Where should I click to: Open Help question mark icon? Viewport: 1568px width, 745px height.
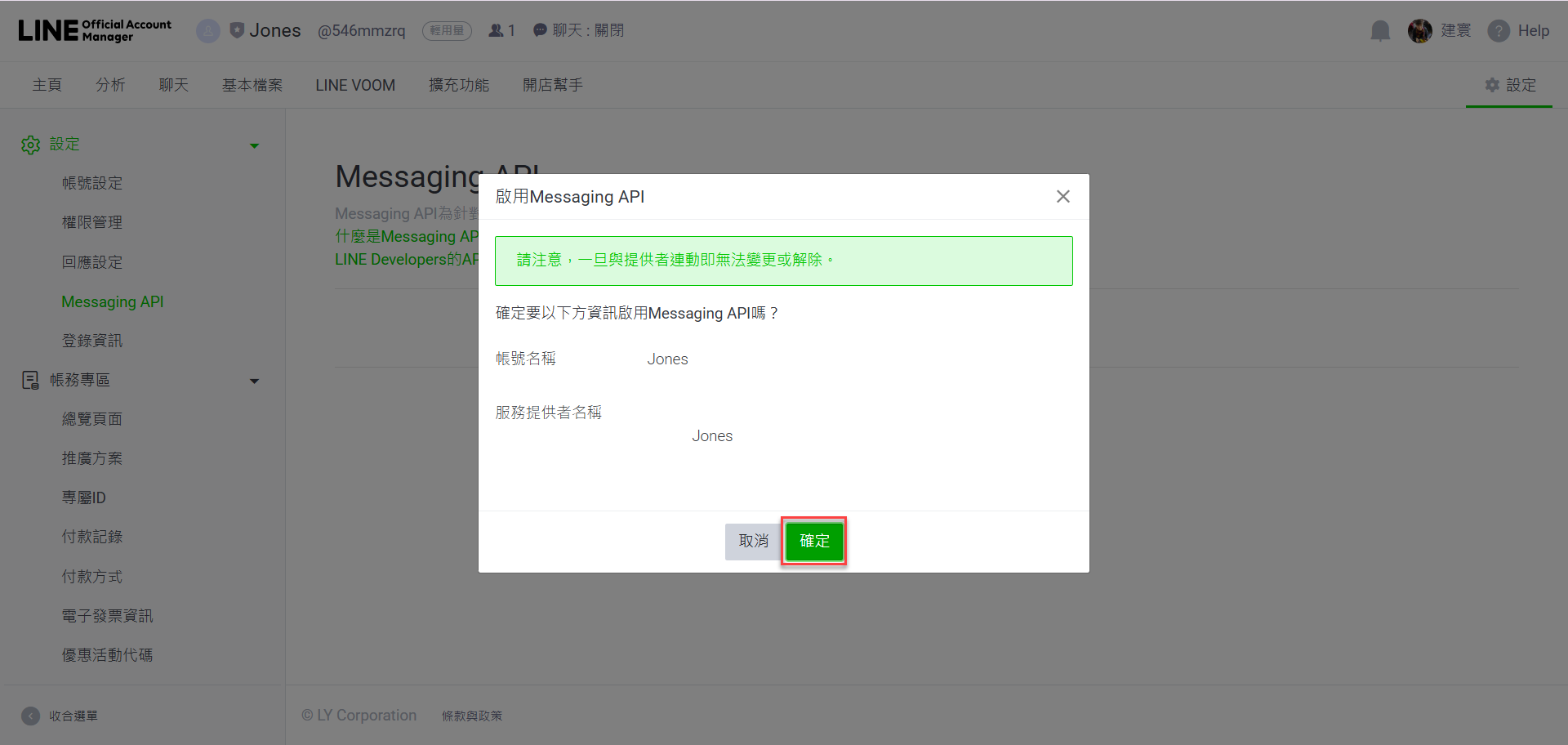(1499, 31)
